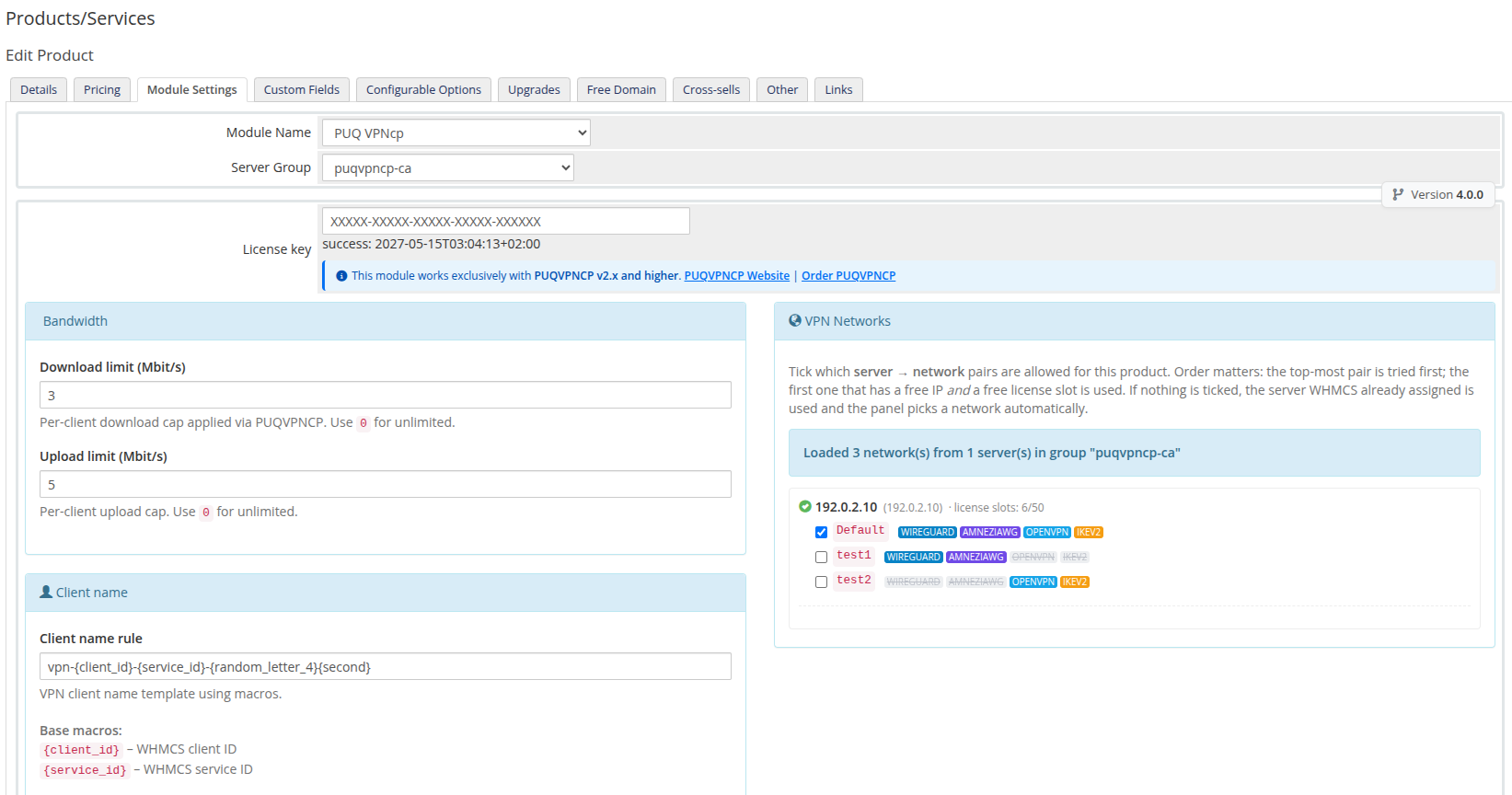1512x795 pixels.
Task: Open the Other tab
Action: pos(782,89)
